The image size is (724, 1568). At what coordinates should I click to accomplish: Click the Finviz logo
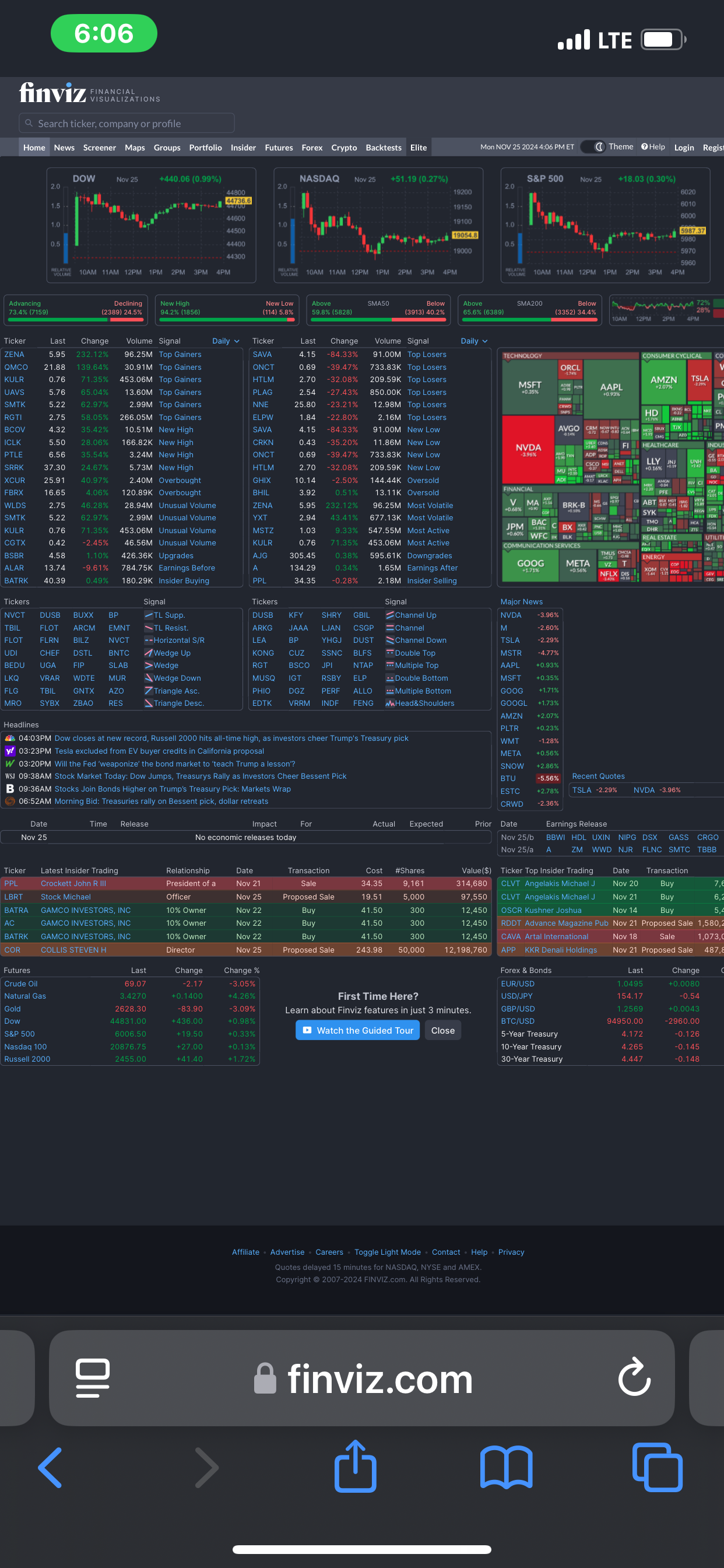(89, 93)
